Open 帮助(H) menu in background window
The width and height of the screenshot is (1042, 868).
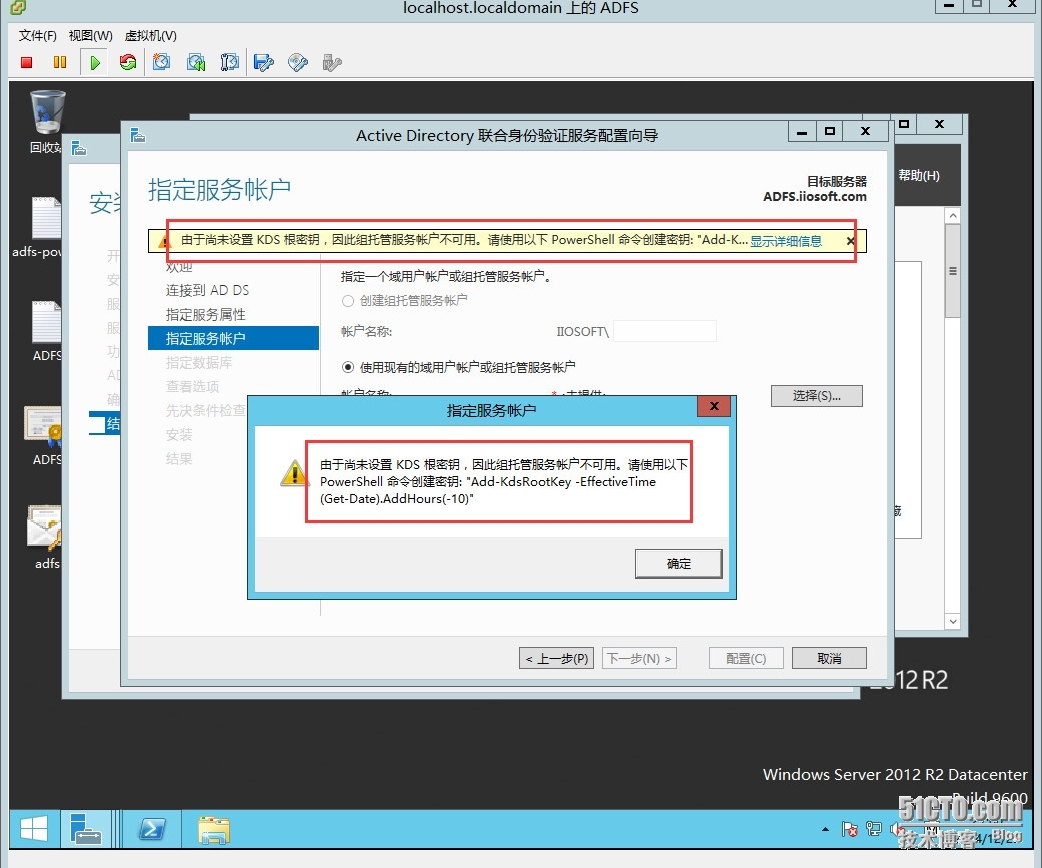(x=919, y=175)
